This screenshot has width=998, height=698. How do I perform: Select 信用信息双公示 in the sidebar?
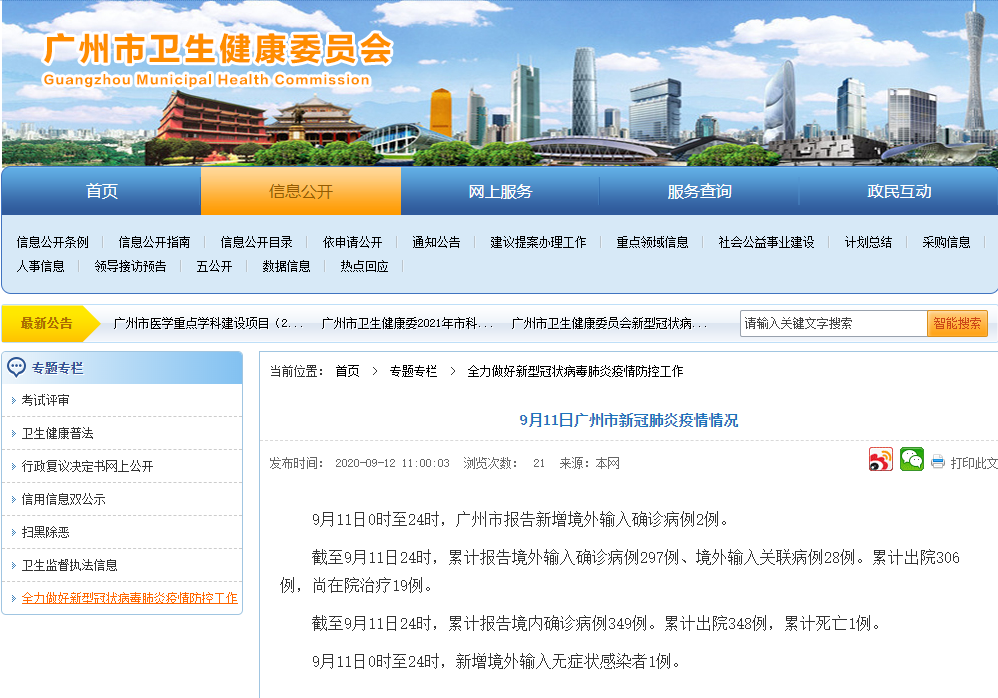click(64, 499)
